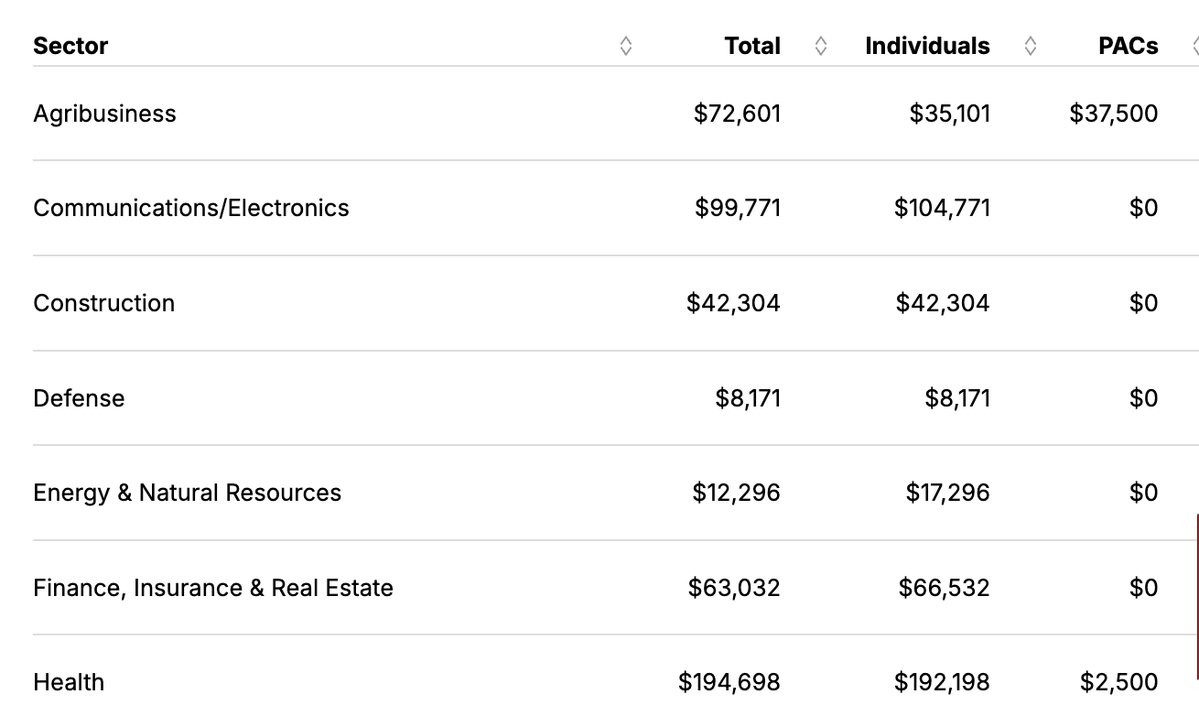
Task: Click the Health total of $194,698
Action: [729, 682]
